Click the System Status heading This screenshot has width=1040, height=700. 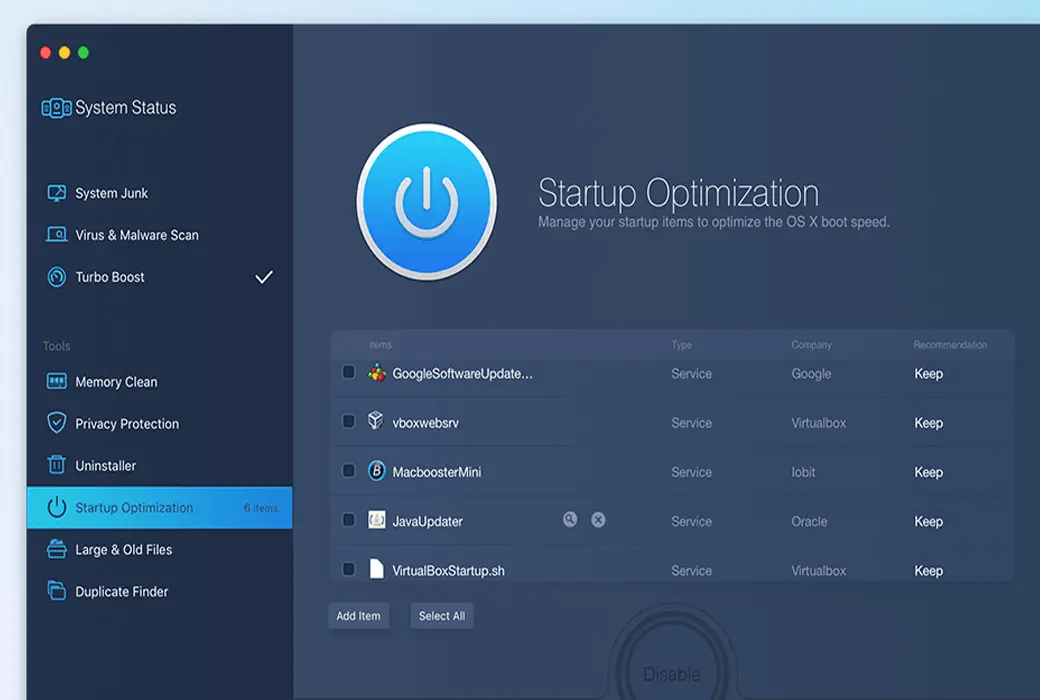125,107
